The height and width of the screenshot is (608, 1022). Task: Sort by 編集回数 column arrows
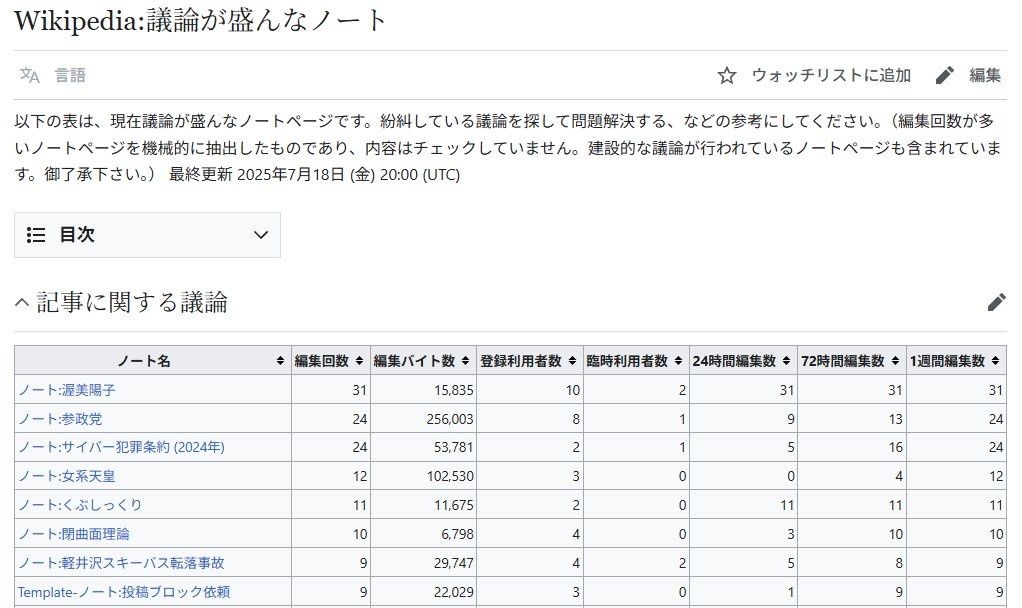358,361
